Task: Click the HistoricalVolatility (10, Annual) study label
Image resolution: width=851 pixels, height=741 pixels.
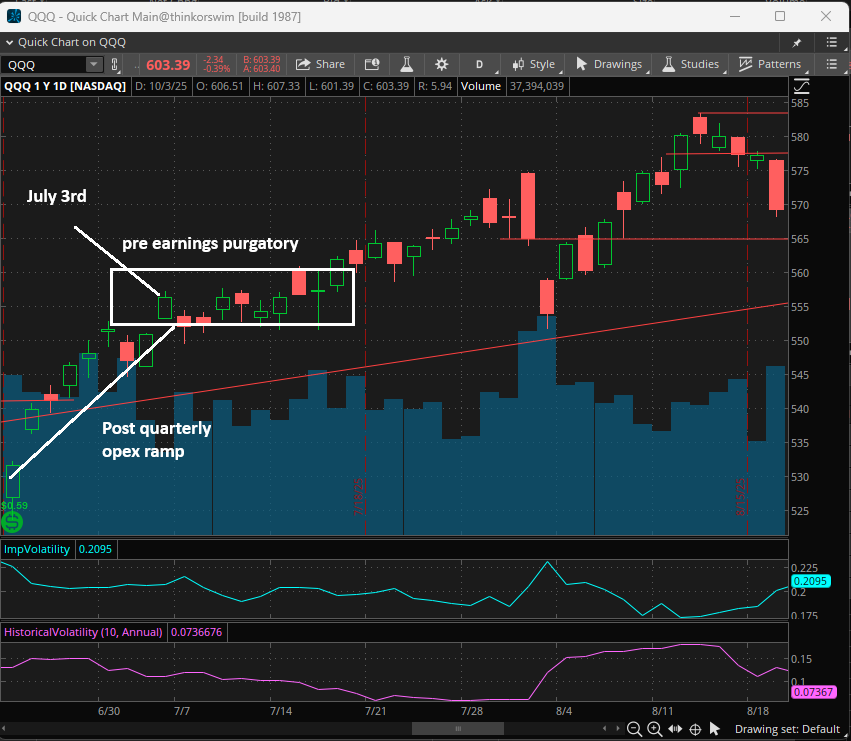Action: pos(83,632)
